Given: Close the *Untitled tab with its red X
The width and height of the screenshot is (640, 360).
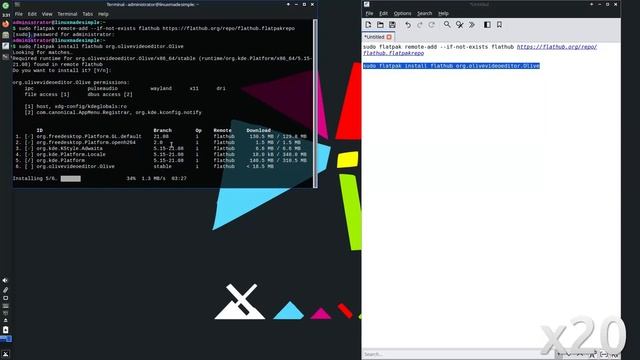Looking at the screenshot, I should [x=389, y=37].
